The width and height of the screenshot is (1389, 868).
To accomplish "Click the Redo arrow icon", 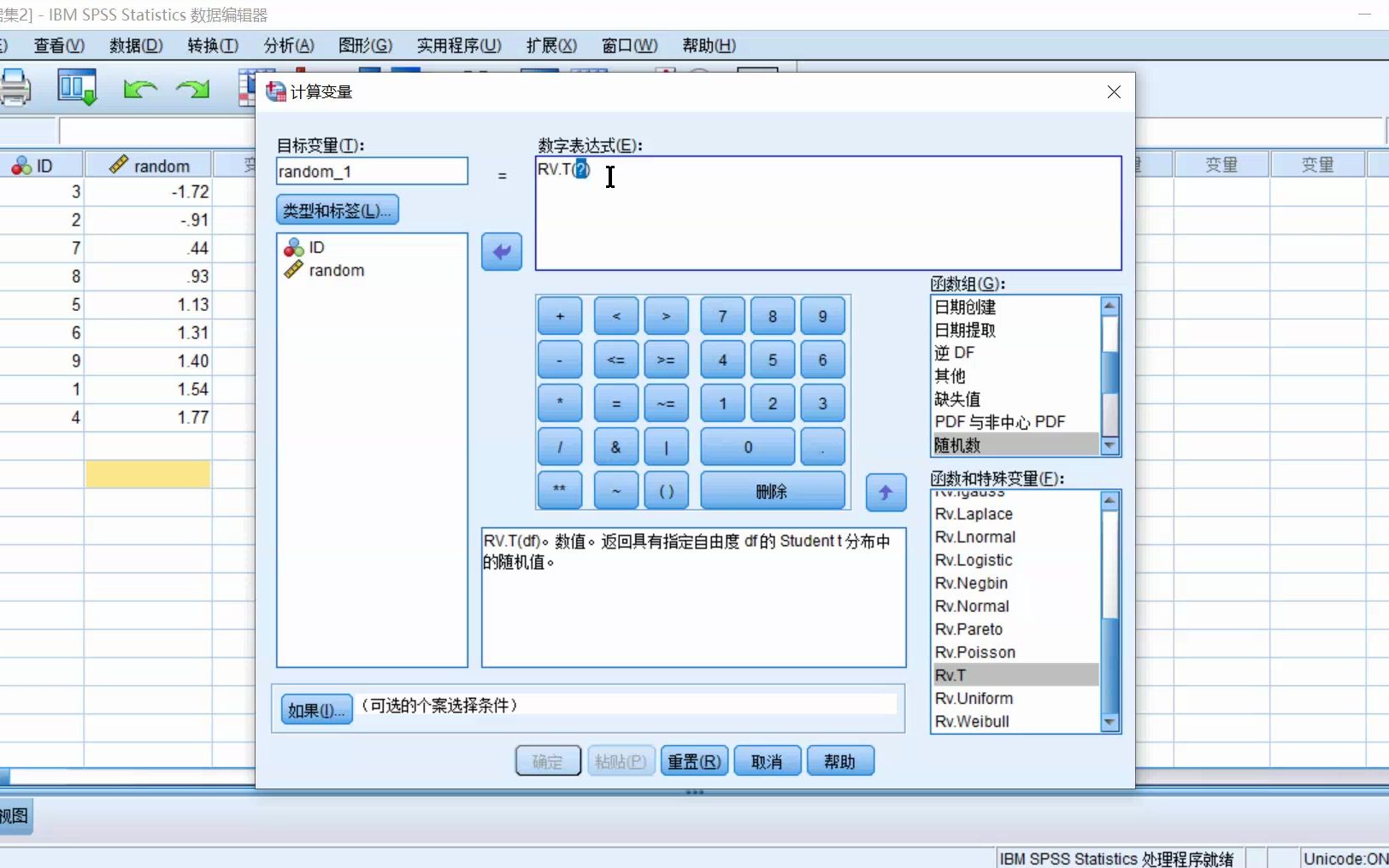I will (x=191, y=88).
